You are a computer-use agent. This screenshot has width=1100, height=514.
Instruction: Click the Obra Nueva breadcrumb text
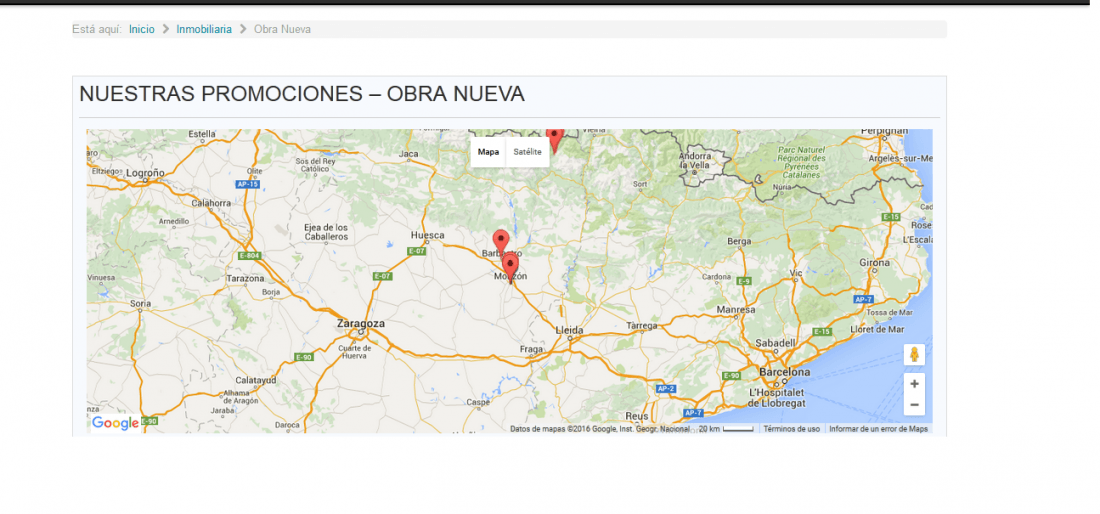[282, 29]
